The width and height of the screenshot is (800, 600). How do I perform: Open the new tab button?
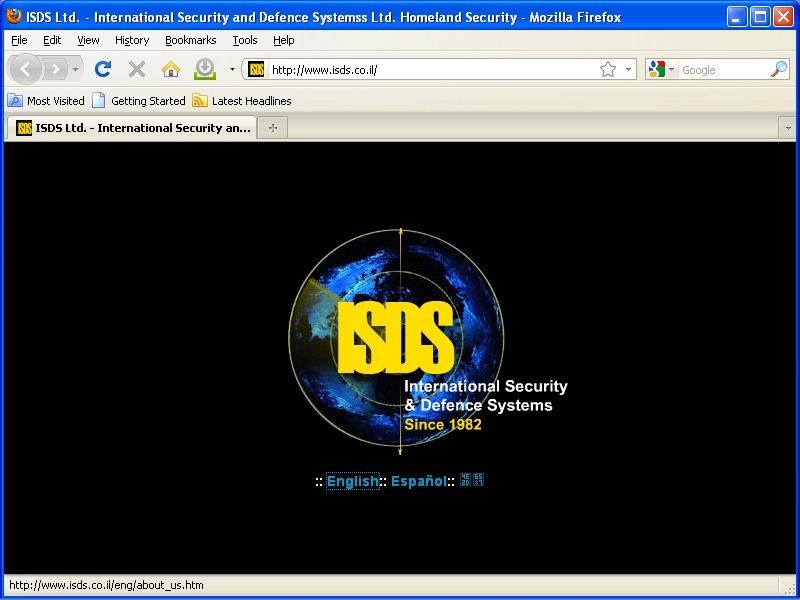click(272, 128)
